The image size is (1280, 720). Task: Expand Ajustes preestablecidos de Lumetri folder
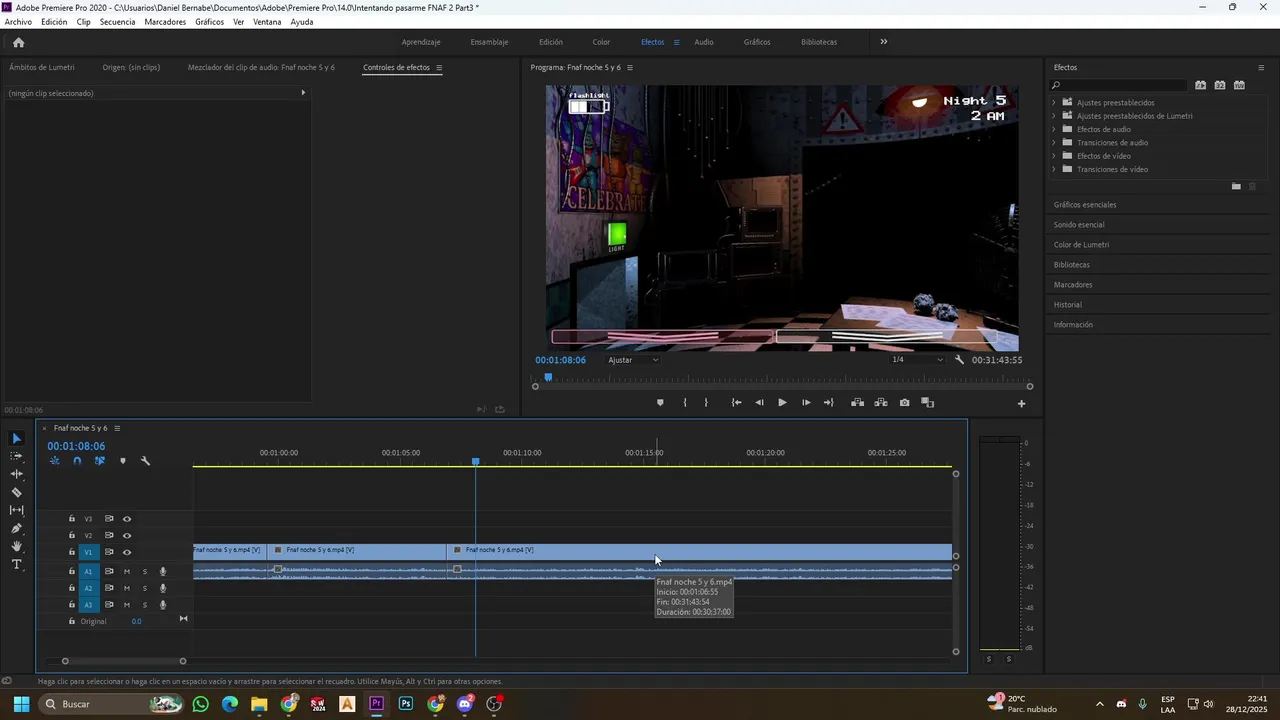[x=1053, y=116]
